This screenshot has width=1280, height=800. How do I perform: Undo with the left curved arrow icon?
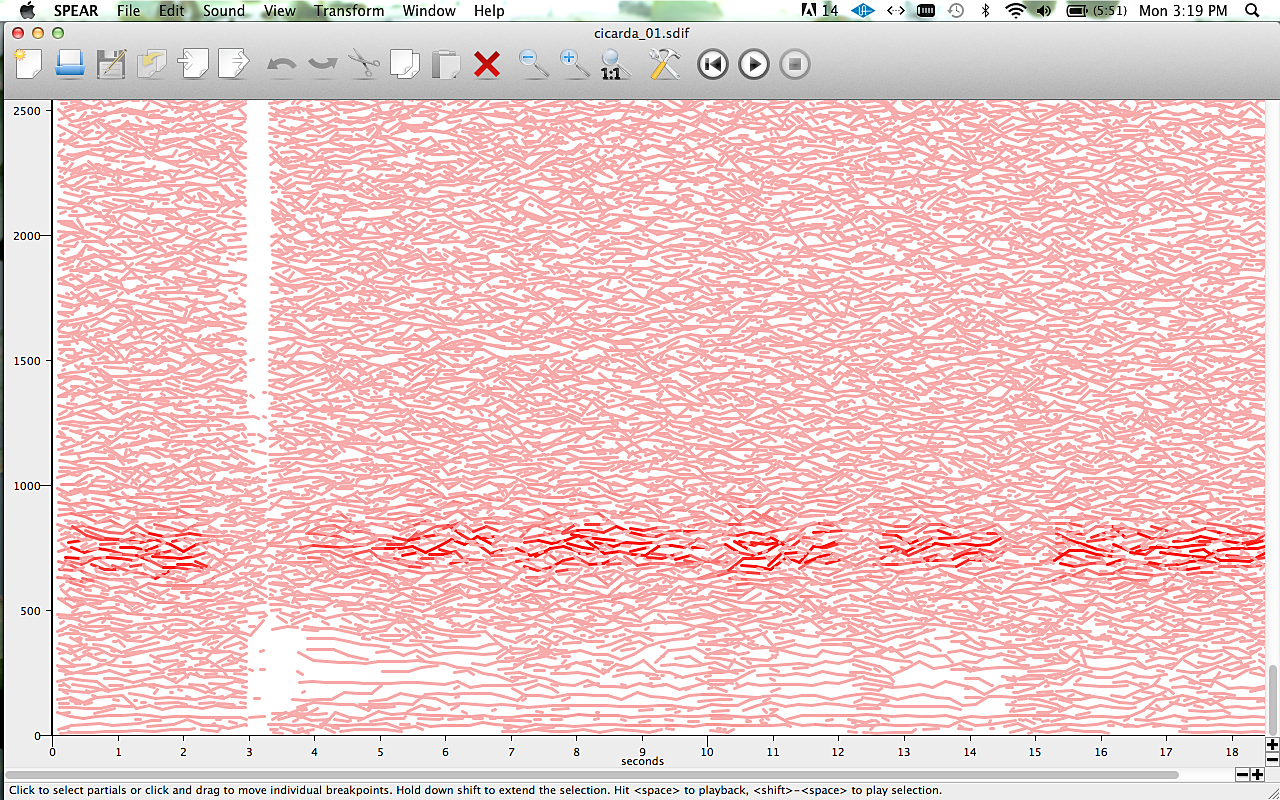(281, 66)
